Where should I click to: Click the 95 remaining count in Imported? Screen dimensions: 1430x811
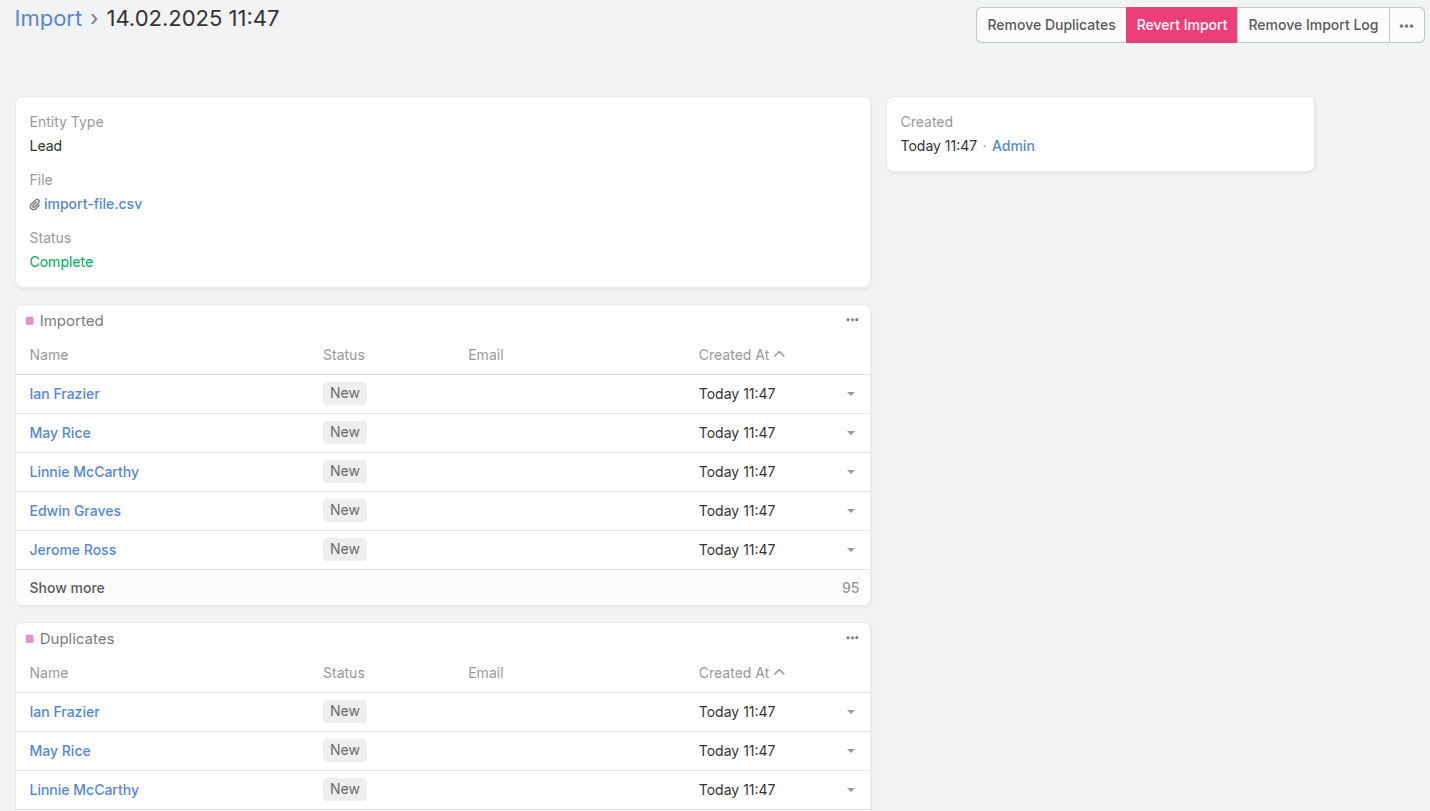pos(850,588)
